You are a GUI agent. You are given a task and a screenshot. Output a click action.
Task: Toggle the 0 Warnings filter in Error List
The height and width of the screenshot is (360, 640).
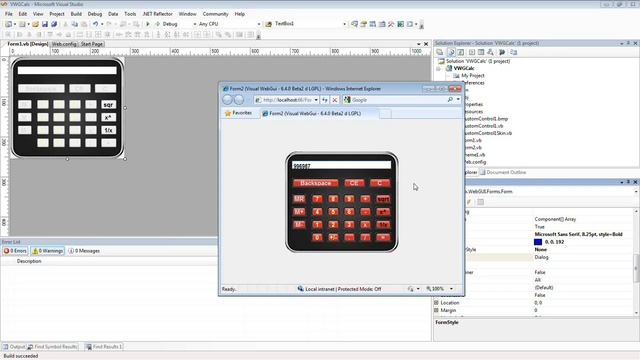coord(48,251)
